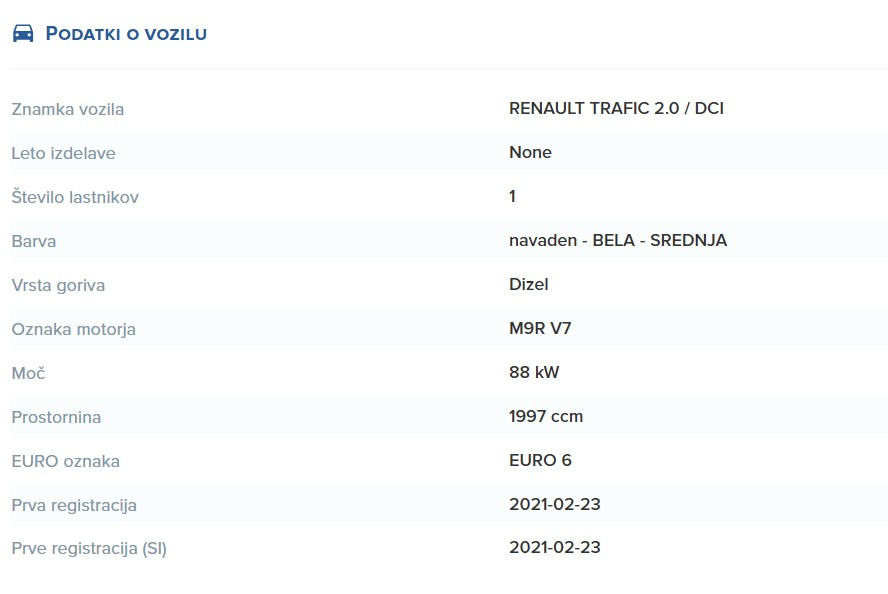Image resolution: width=888 pixels, height=594 pixels.
Task: Select the EURO 6 emission value
Action: coord(540,460)
